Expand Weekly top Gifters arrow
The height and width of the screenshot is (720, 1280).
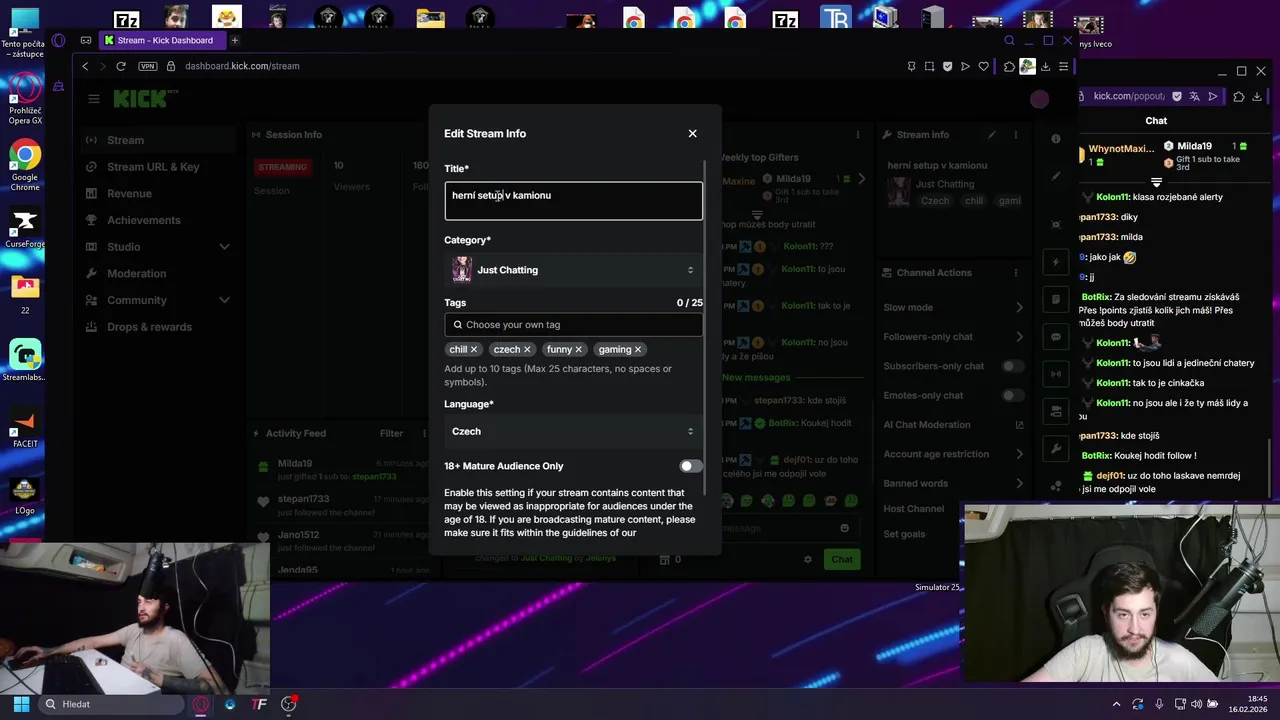[862, 180]
